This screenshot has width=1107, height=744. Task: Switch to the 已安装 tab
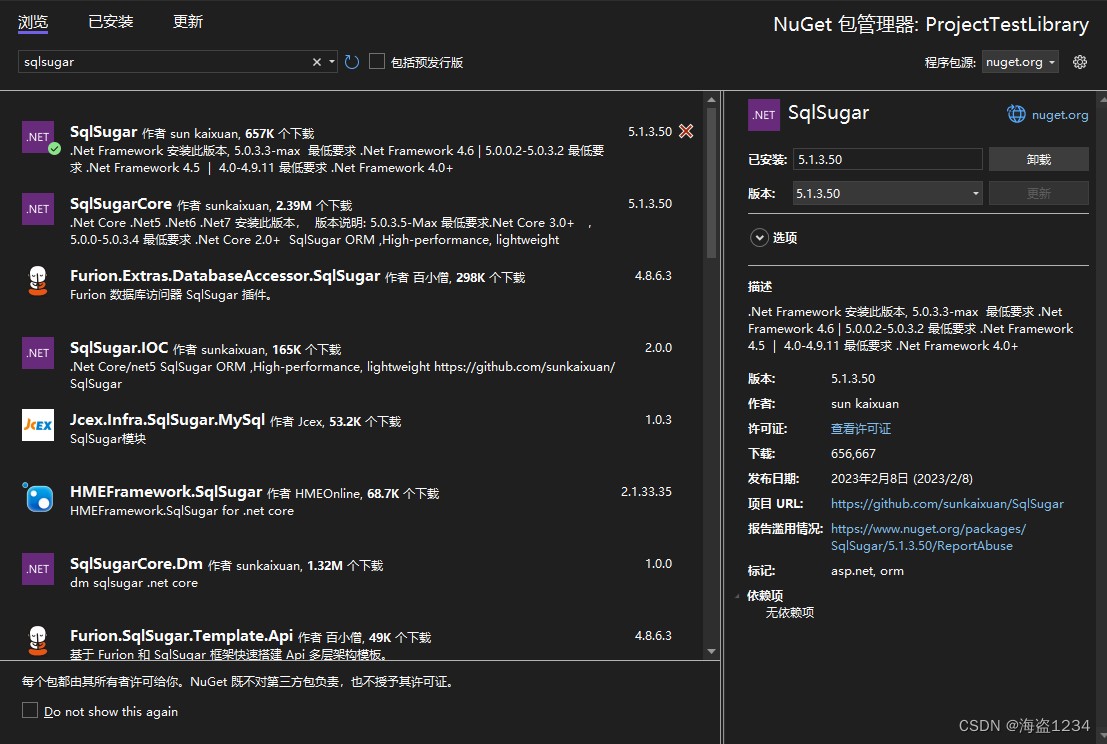(110, 21)
